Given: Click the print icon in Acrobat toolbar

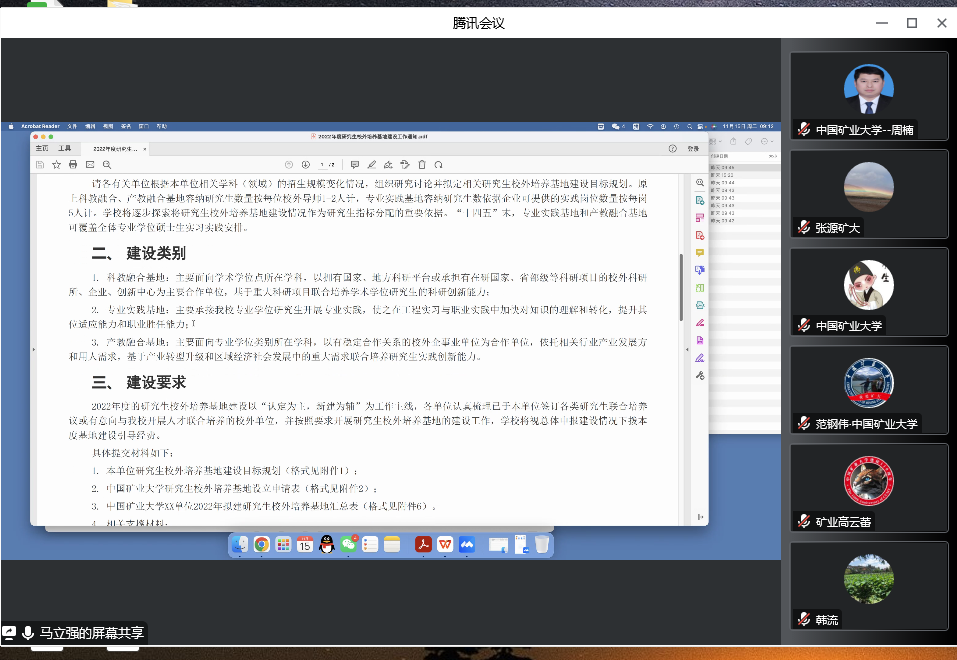Looking at the screenshot, I should pos(73,164).
